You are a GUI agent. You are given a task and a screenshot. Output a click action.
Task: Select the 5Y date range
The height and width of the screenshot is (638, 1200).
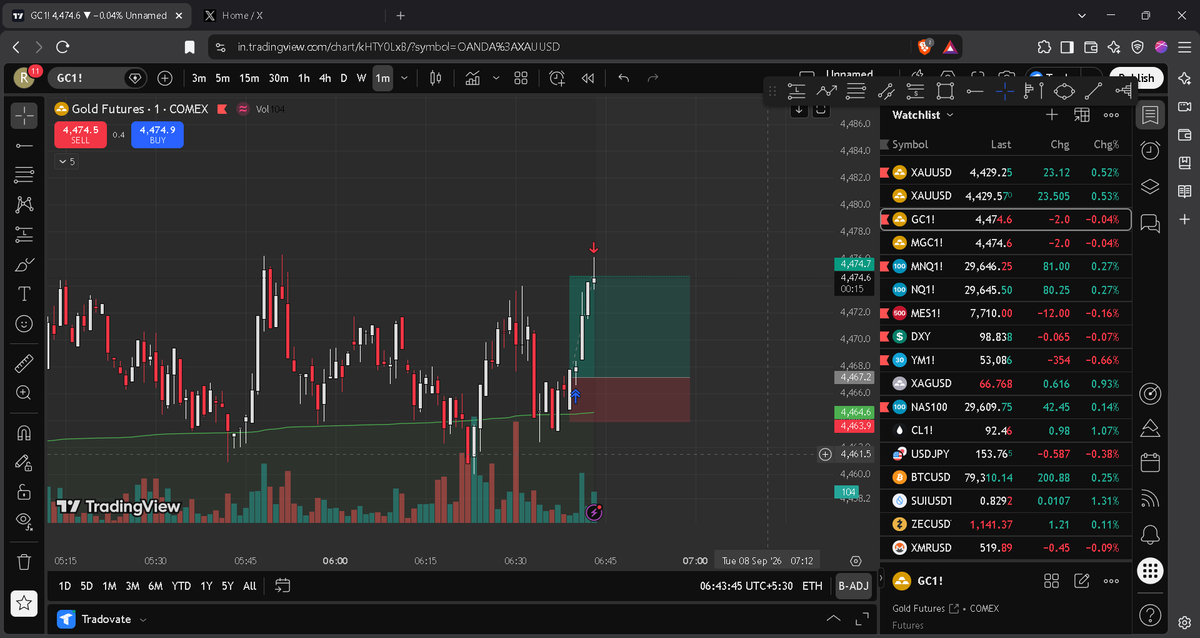(x=228, y=586)
